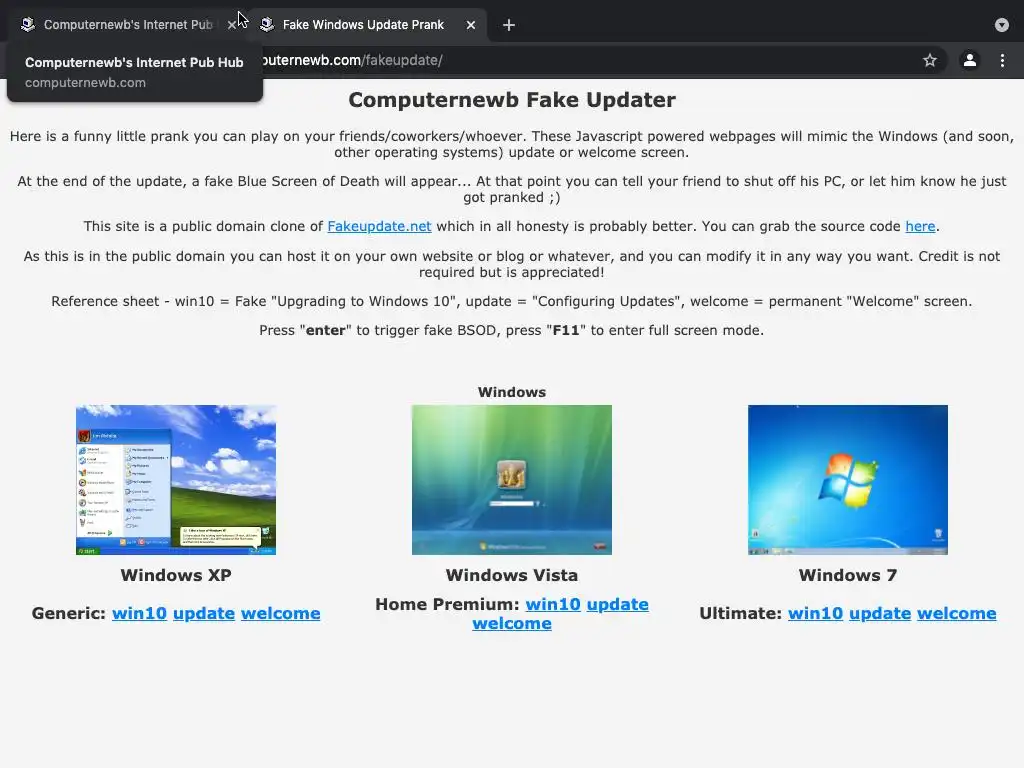Screen dimensions: 1024x768
Task: Click the 'Home Premium:' label
Action: tap(447, 604)
